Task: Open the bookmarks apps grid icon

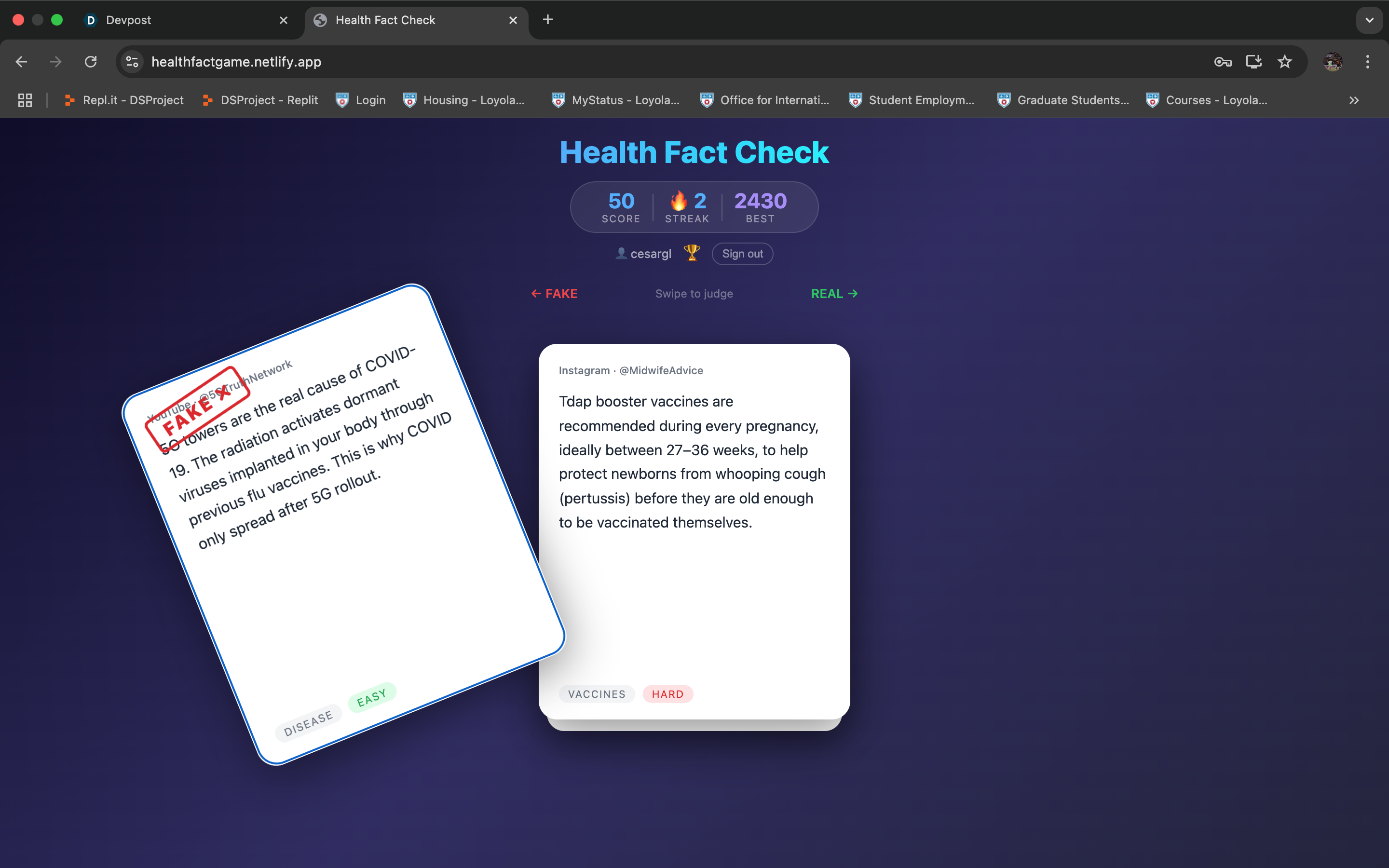Action: coord(25,100)
